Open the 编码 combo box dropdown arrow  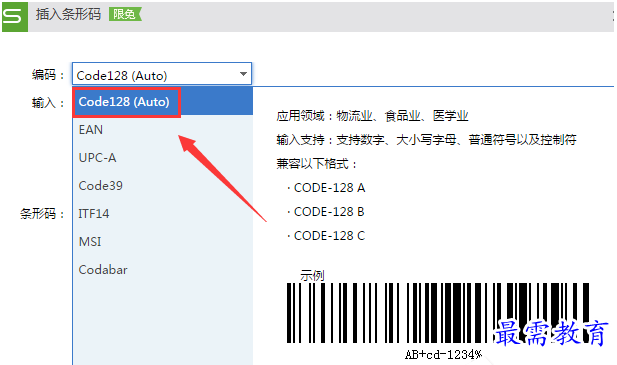pos(243,74)
